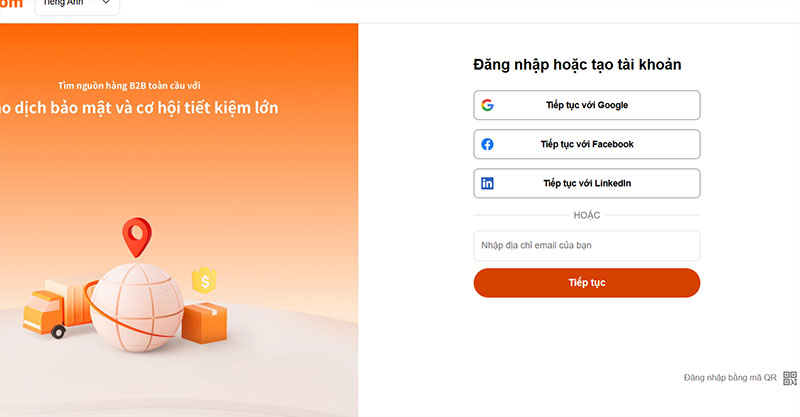Click the HOẶC divider text
800x417 pixels.
[587, 216]
